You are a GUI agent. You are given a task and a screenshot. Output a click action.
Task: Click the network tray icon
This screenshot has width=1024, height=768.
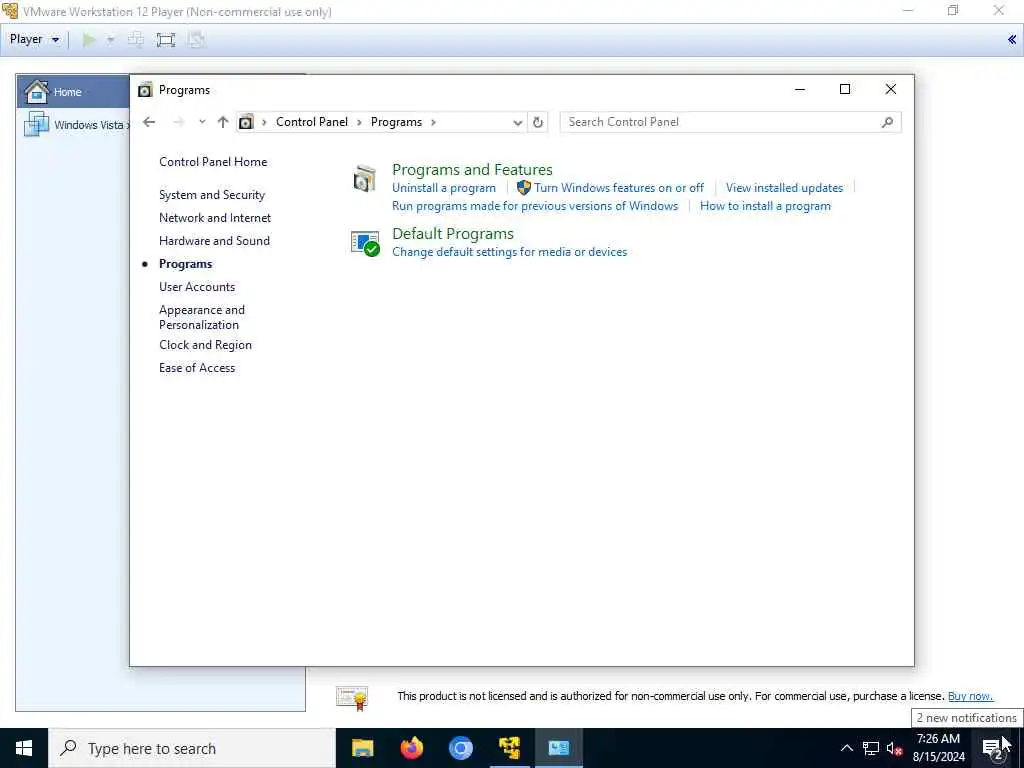871,748
